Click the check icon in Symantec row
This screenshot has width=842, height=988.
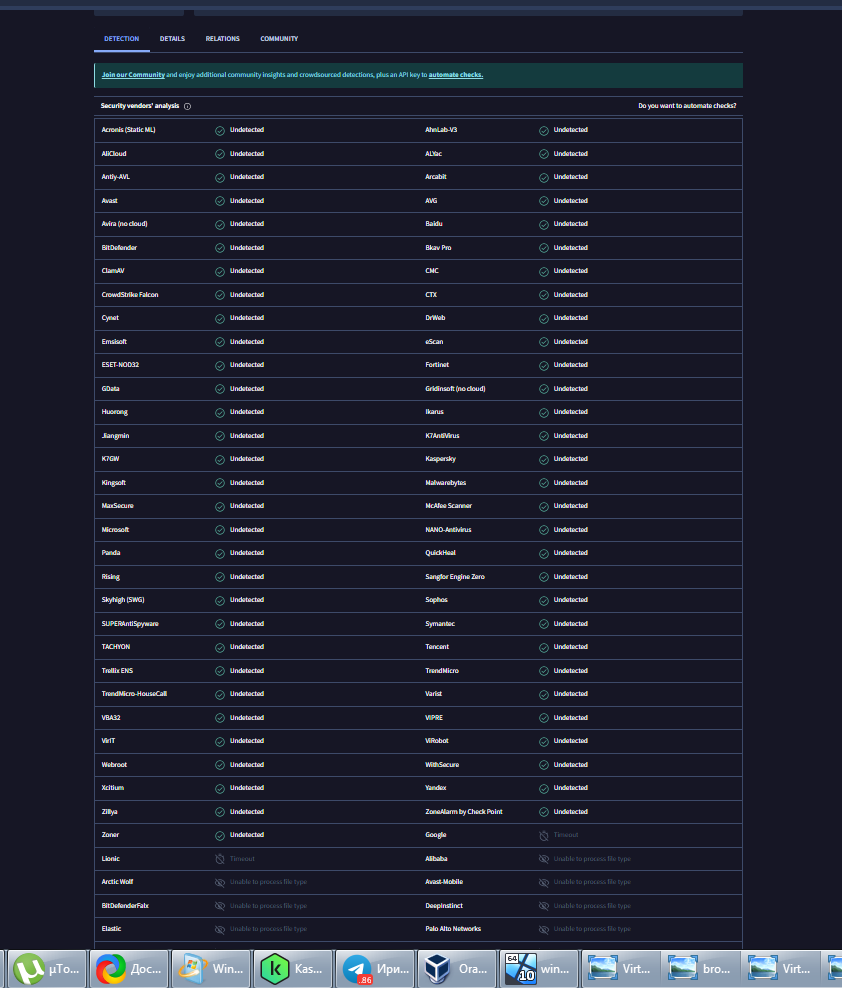[544, 624]
